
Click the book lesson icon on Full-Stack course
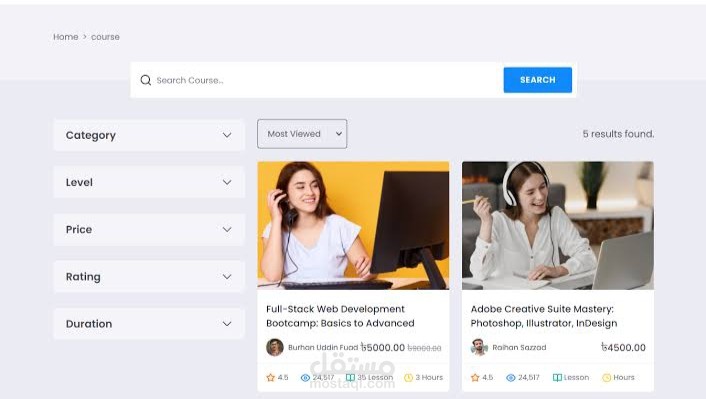point(350,377)
